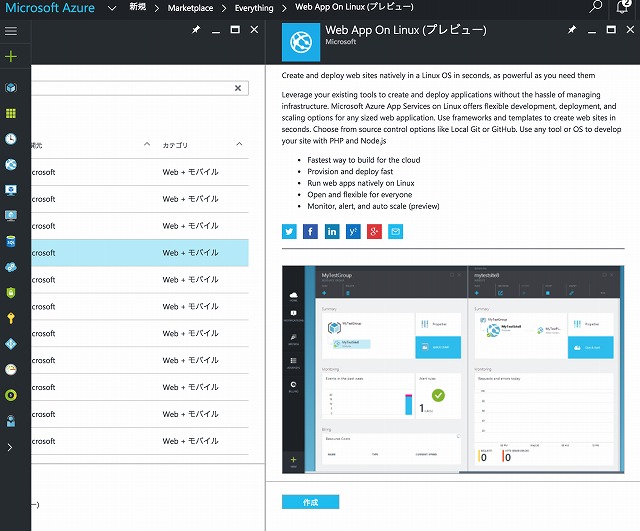The height and width of the screenshot is (531, 640).
Task: Open Resource groups cube icon in sidebar
Action: pos(11,87)
